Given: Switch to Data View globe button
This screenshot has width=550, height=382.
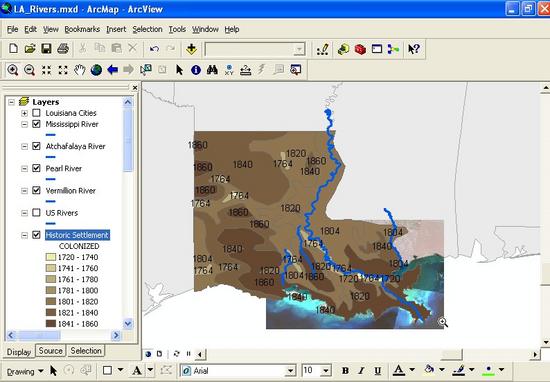Looking at the screenshot, I should [x=148, y=354].
